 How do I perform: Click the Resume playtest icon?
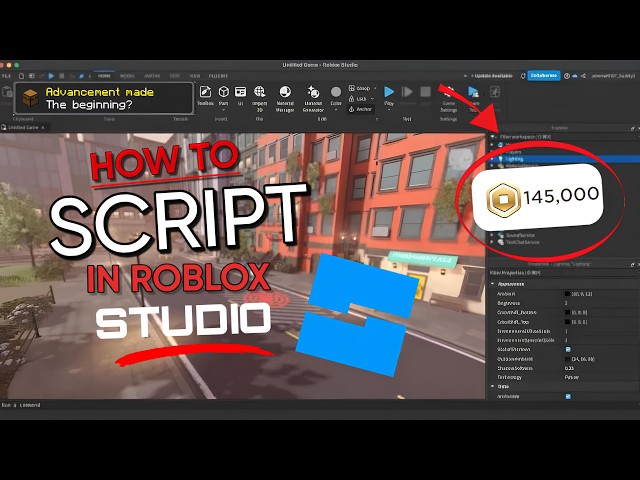(407, 92)
